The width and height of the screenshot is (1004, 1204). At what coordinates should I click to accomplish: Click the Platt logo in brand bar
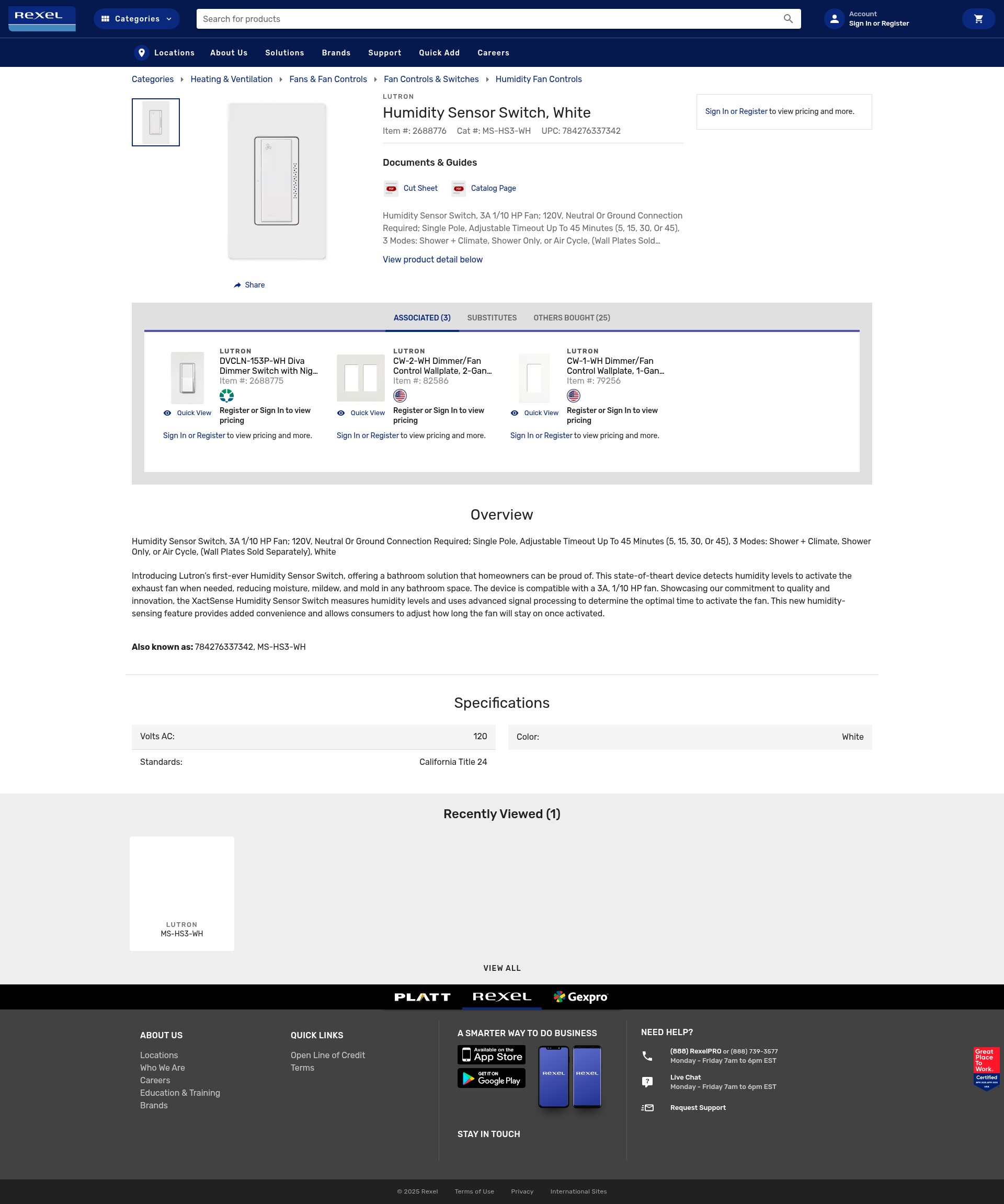pos(422,997)
